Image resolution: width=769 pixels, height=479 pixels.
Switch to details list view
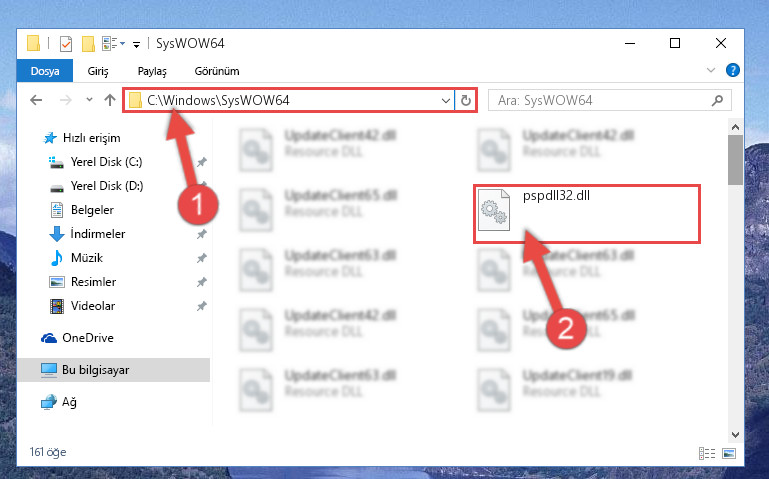(707, 454)
